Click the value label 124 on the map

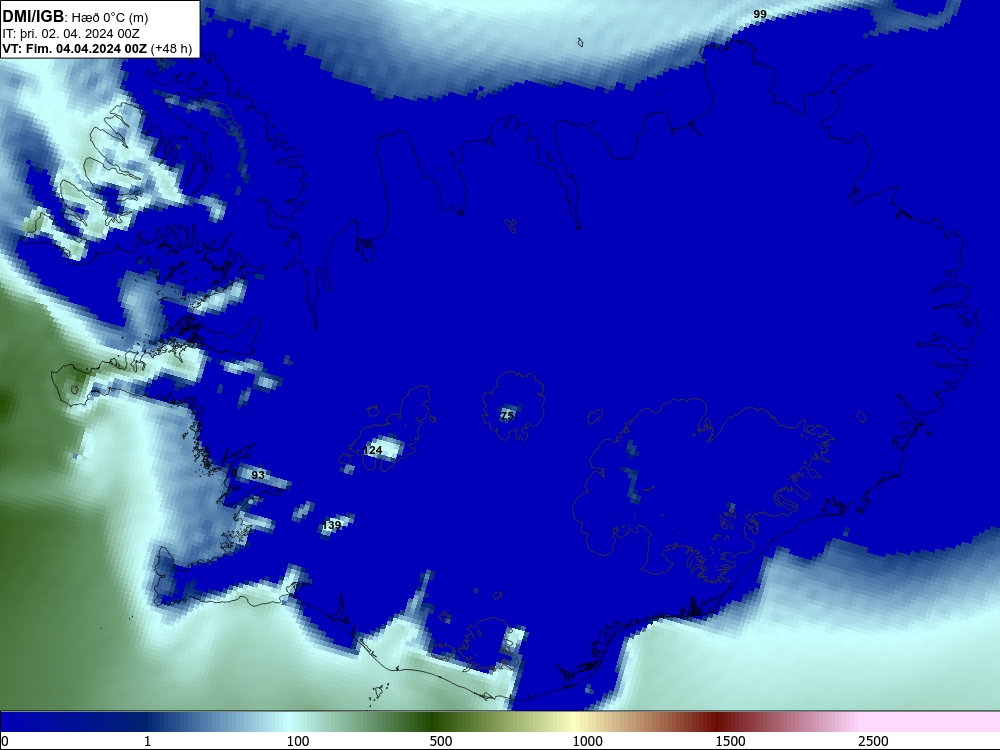(x=372, y=450)
